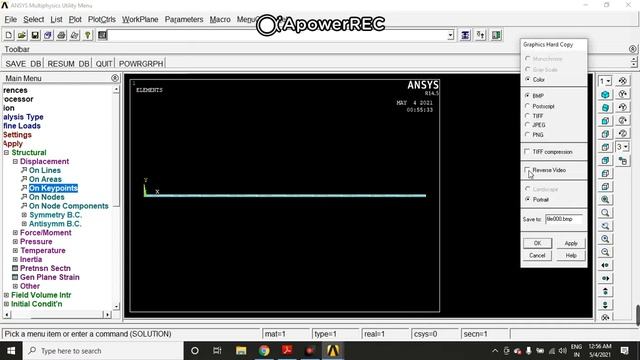Select the Portrait orientation radio button

coord(528,199)
